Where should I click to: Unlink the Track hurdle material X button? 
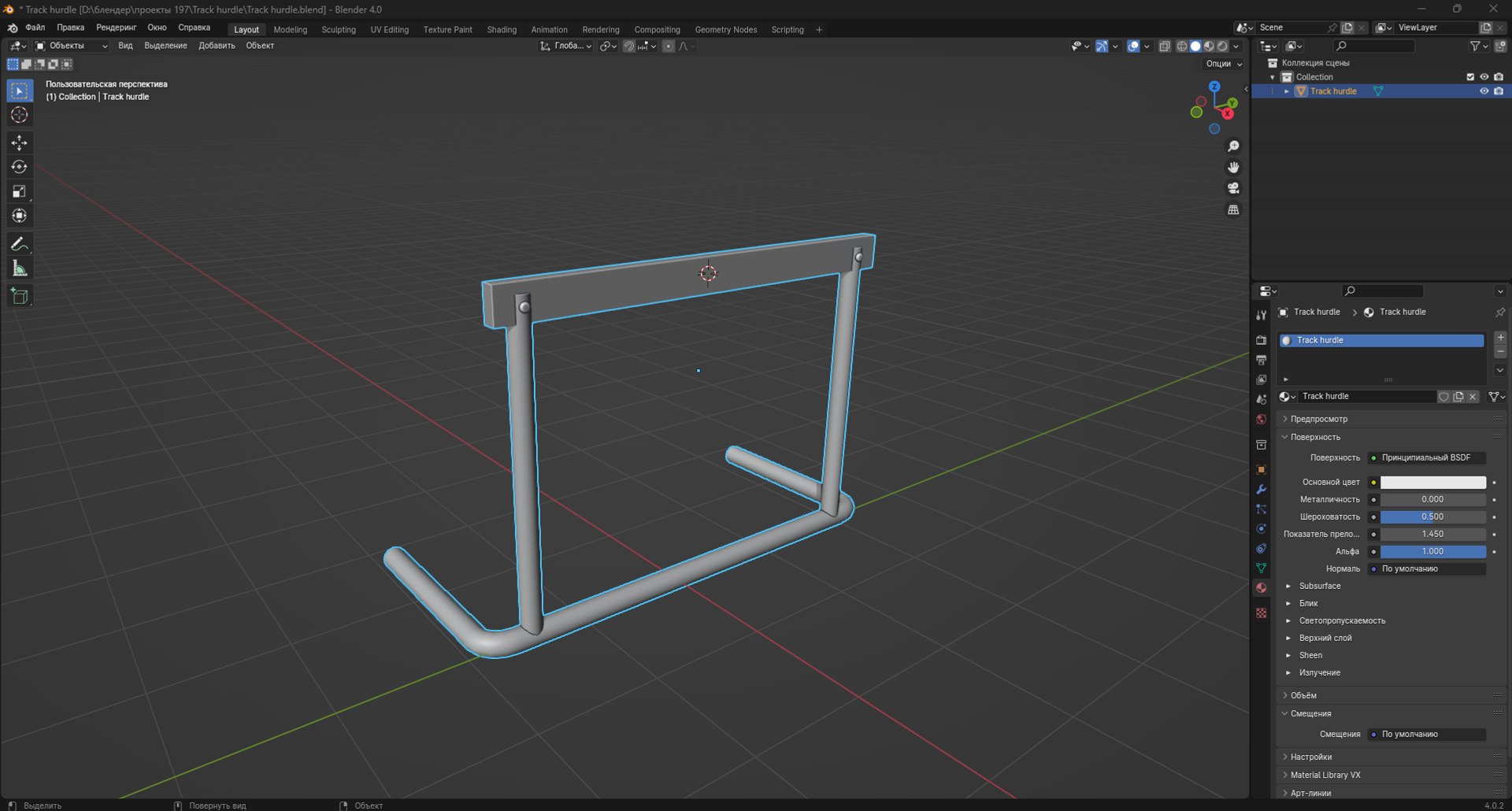tap(1473, 397)
